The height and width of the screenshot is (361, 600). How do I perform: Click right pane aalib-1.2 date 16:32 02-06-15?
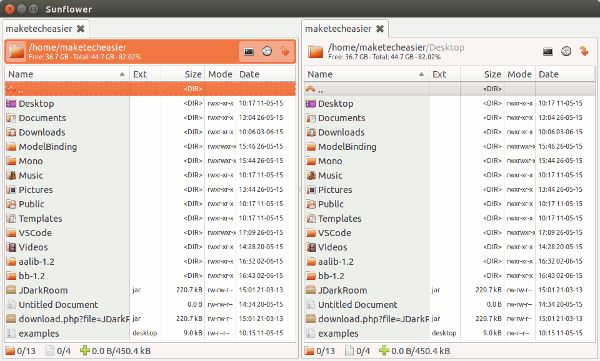click(x=560, y=261)
